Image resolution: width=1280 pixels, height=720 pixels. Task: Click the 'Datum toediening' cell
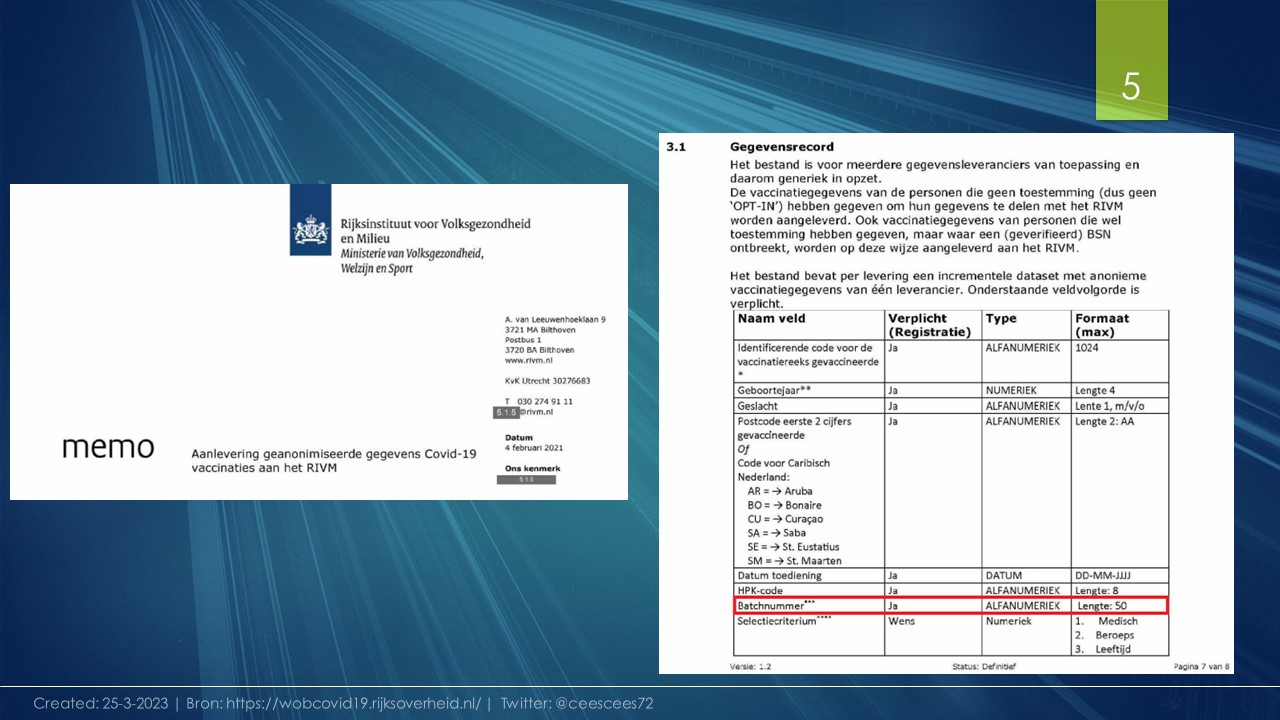tap(809, 576)
